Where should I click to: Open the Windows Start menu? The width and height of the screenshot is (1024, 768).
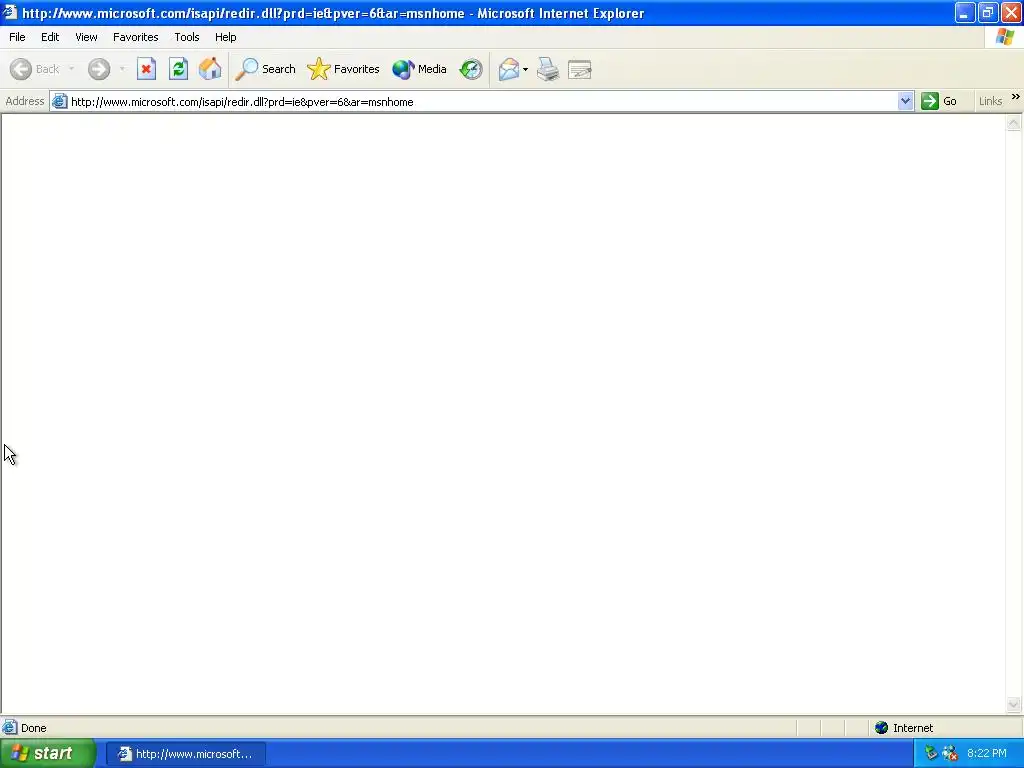pos(48,754)
